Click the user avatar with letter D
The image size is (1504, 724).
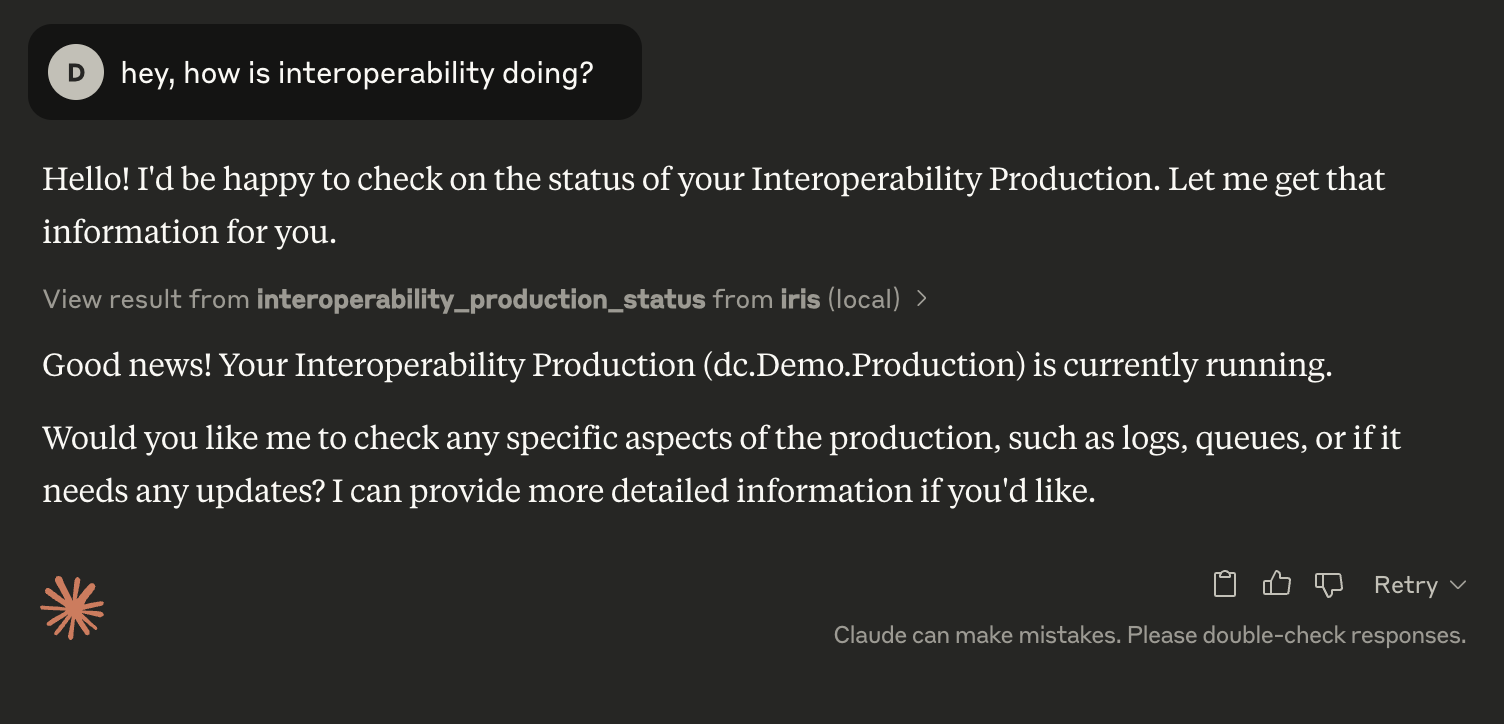point(76,72)
